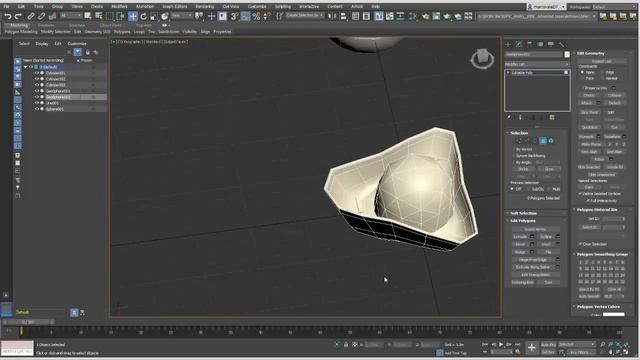
Task: Click the Align tool icon
Action: 343,16
